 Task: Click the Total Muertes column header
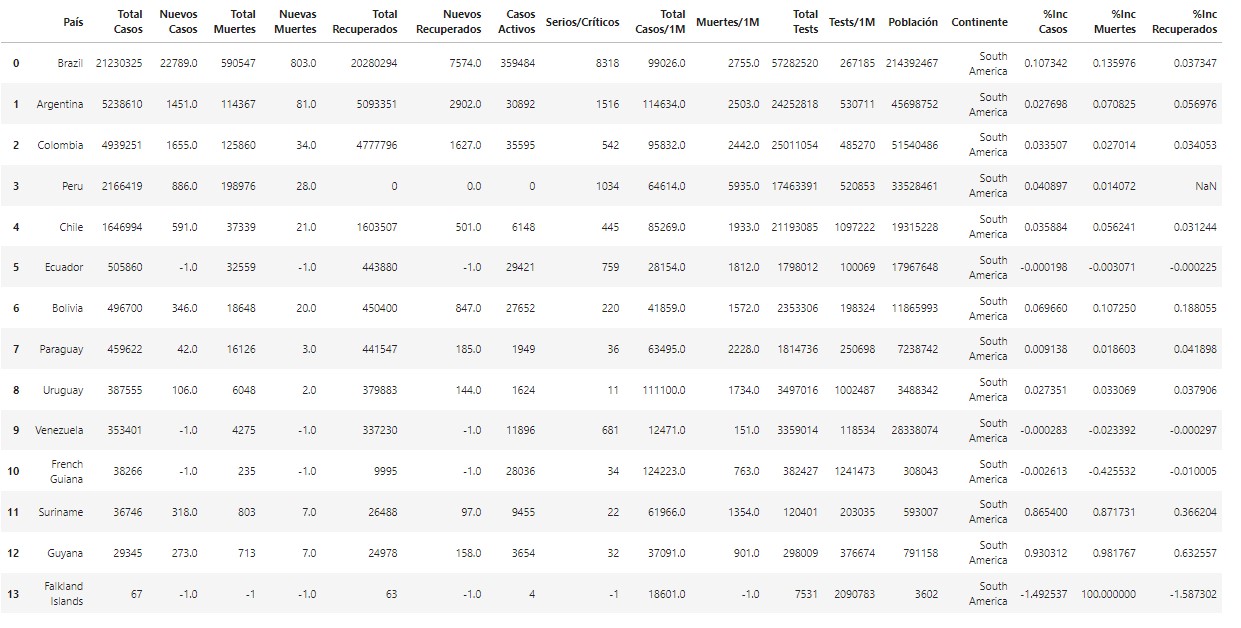pyautogui.click(x=235, y=22)
